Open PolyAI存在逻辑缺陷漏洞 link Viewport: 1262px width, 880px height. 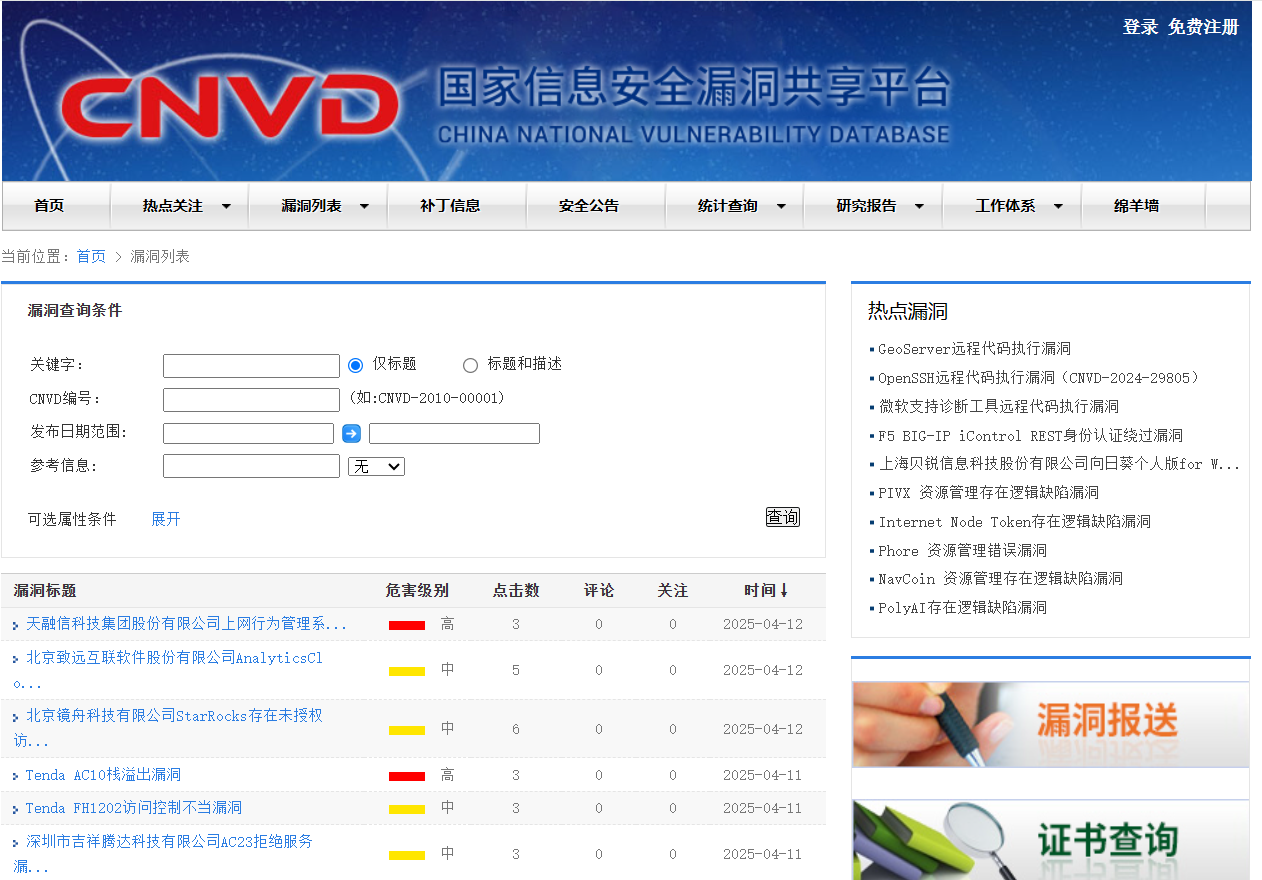tap(962, 608)
